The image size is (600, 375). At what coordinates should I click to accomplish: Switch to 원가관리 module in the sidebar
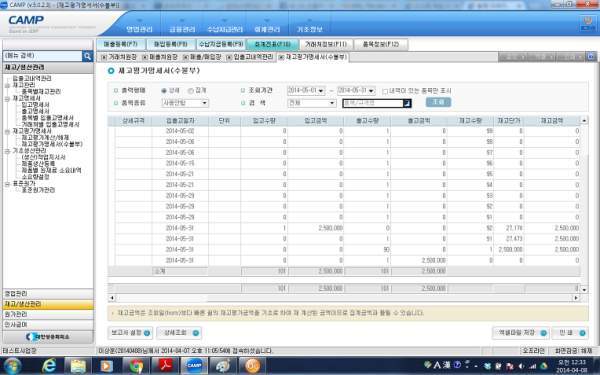(48, 315)
